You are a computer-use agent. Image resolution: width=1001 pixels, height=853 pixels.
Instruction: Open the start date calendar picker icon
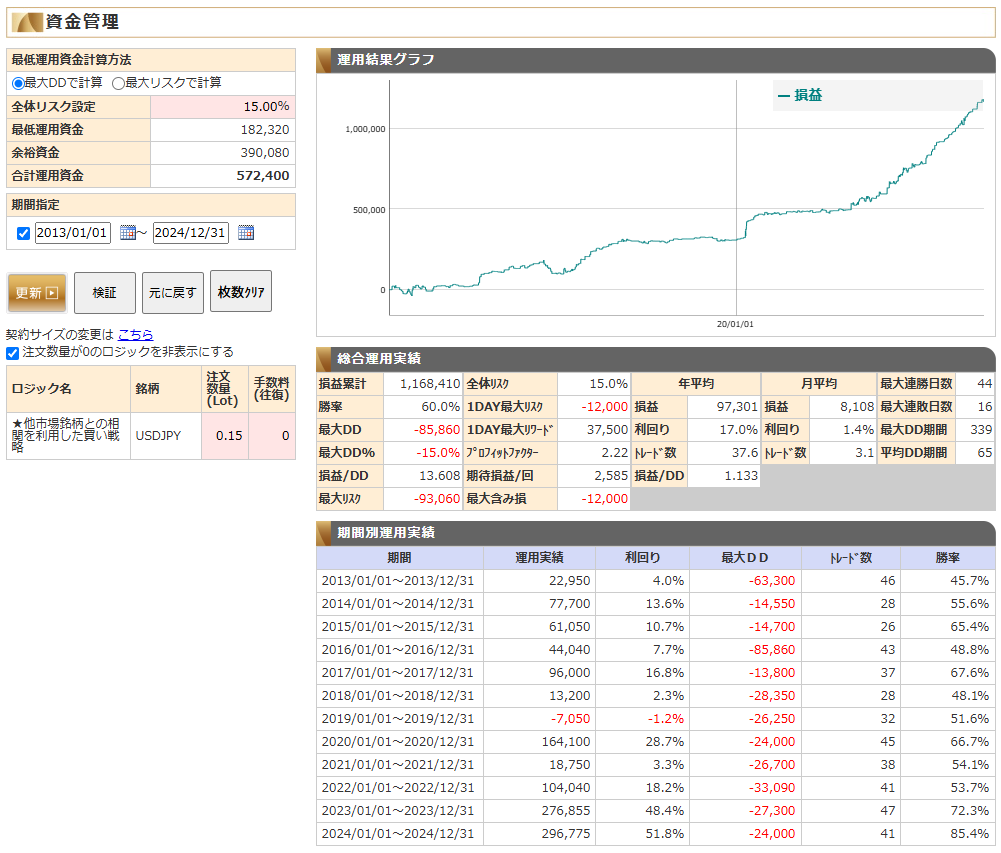[x=128, y=232]
